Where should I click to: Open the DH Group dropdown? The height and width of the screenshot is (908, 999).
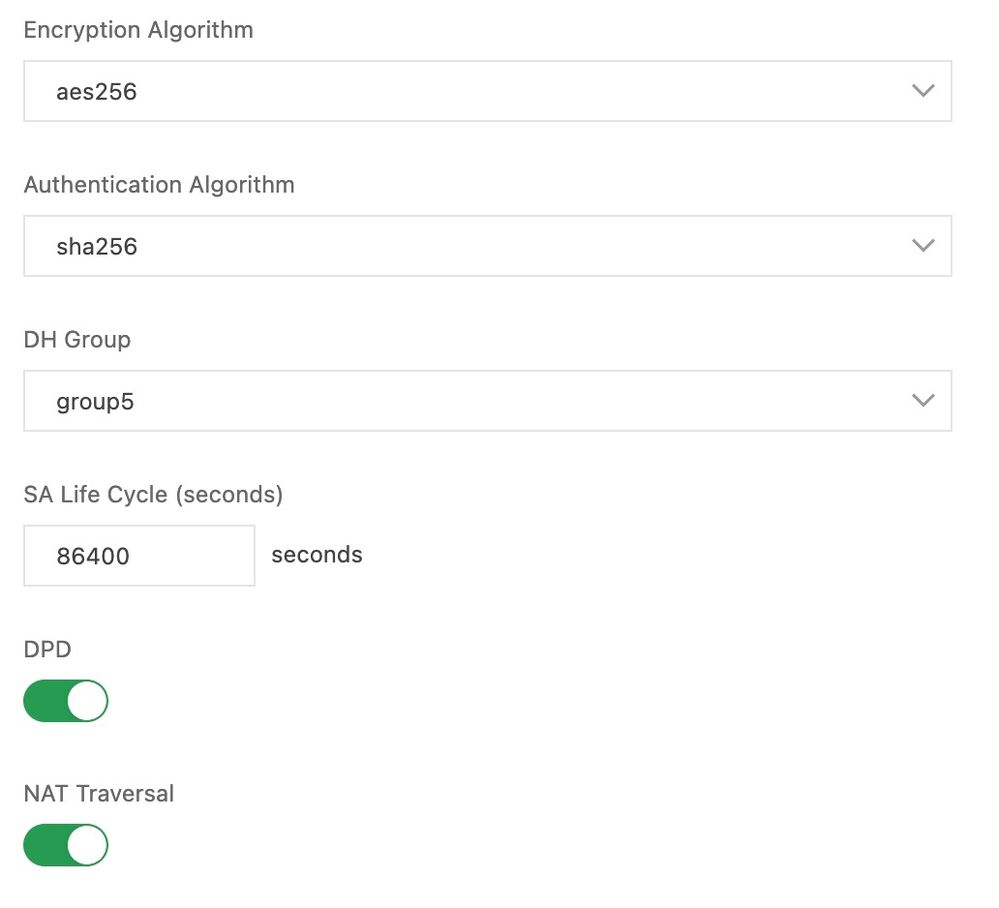tap(487, 401)
